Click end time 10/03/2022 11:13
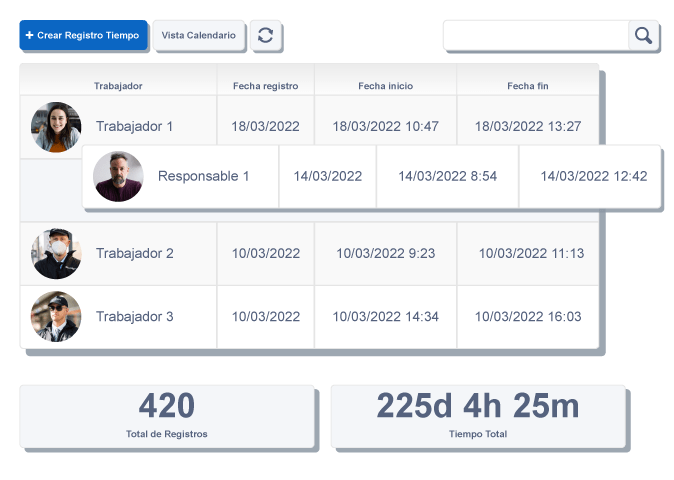 tap(531, 254)
